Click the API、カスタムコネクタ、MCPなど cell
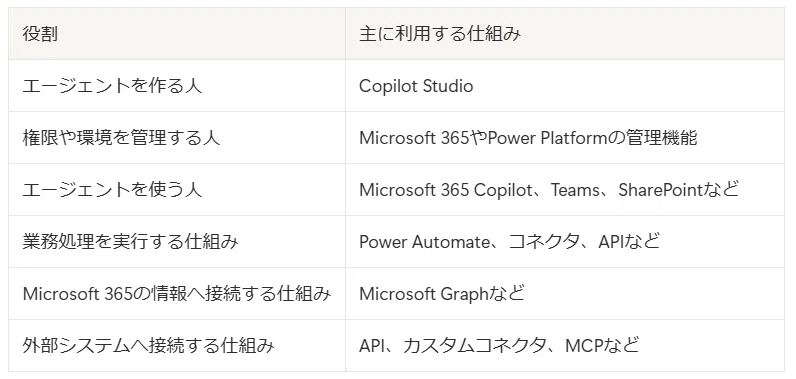 pos(565,346)
